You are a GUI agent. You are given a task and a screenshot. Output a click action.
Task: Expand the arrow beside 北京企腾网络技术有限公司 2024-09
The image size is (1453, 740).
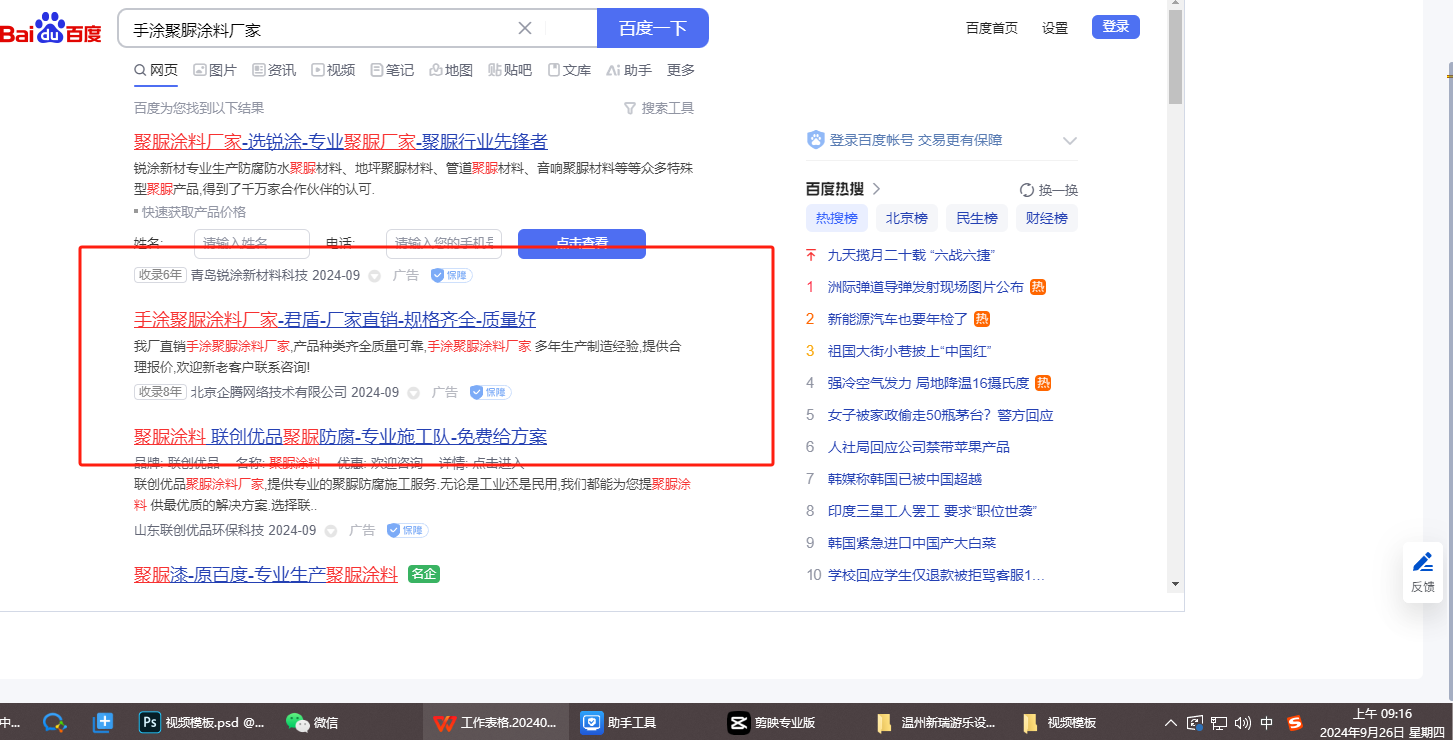(x=413, y=393)
